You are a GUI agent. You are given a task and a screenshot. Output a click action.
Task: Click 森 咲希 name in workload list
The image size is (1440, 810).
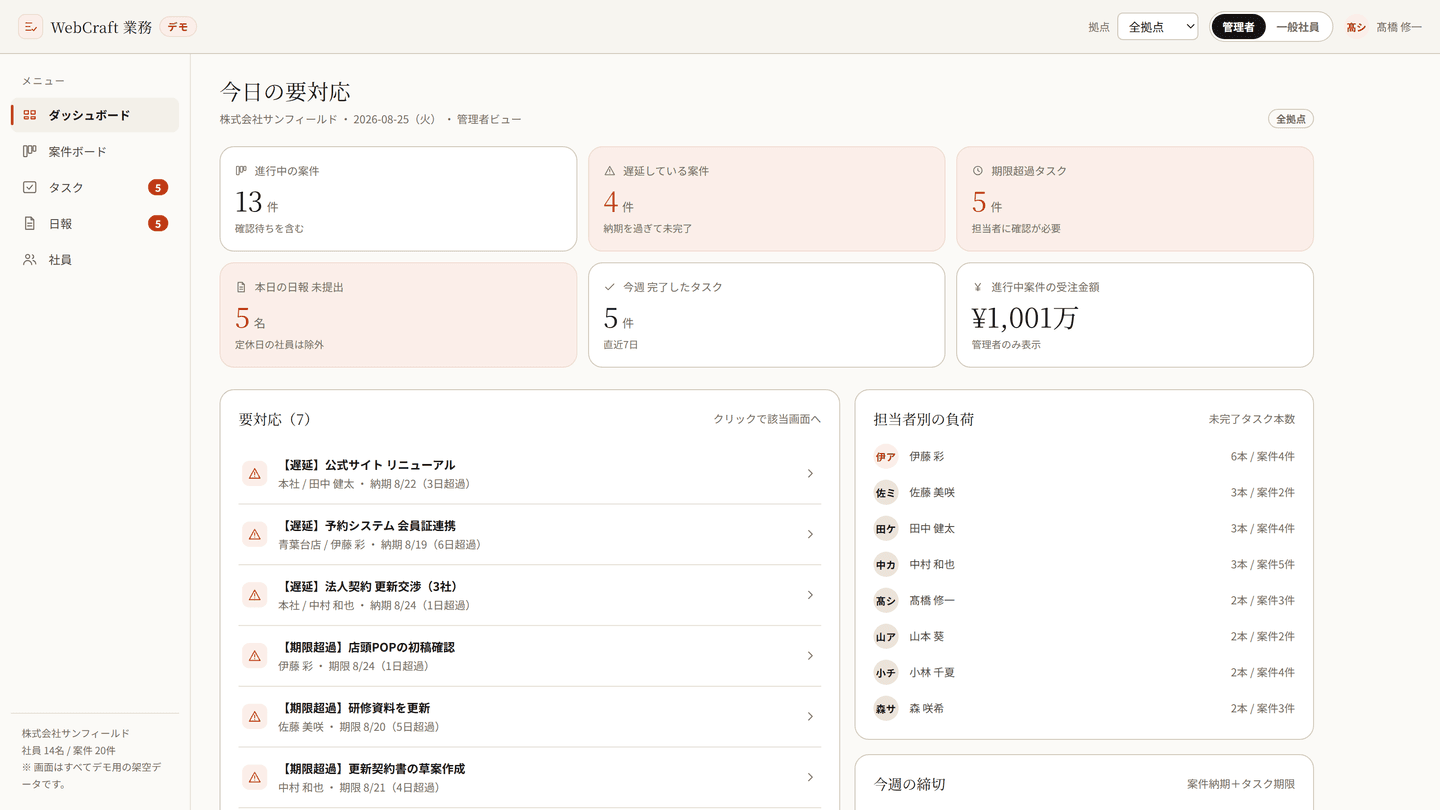tap(927, 708)
